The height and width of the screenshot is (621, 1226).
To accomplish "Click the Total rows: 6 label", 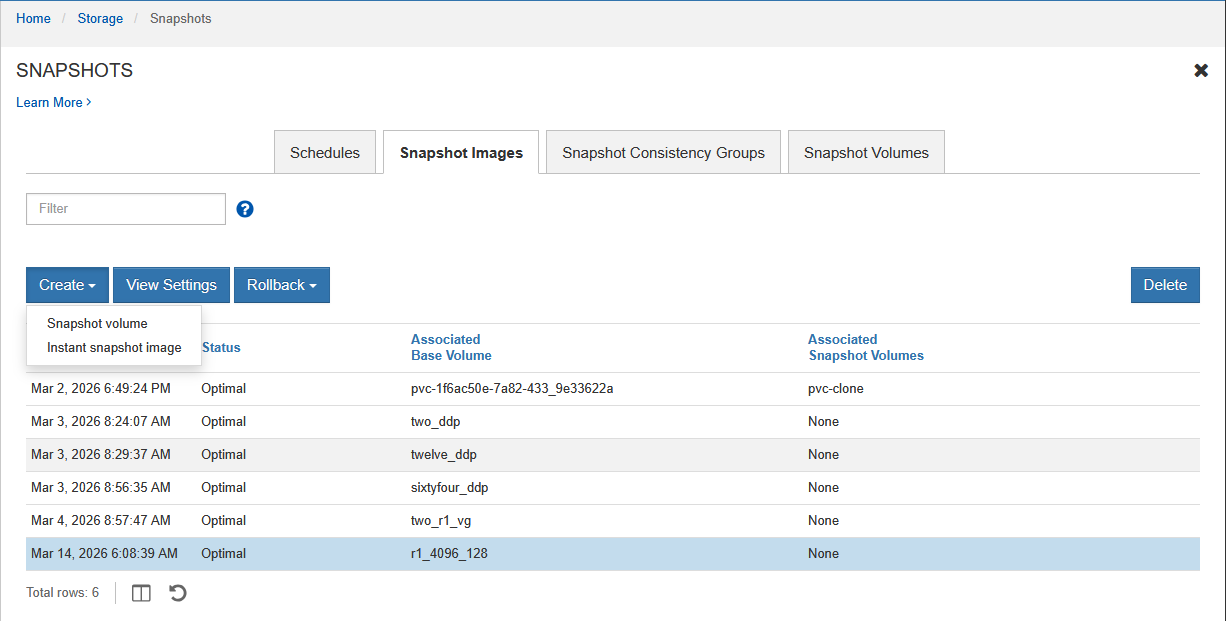I will [x=63, y=593].
